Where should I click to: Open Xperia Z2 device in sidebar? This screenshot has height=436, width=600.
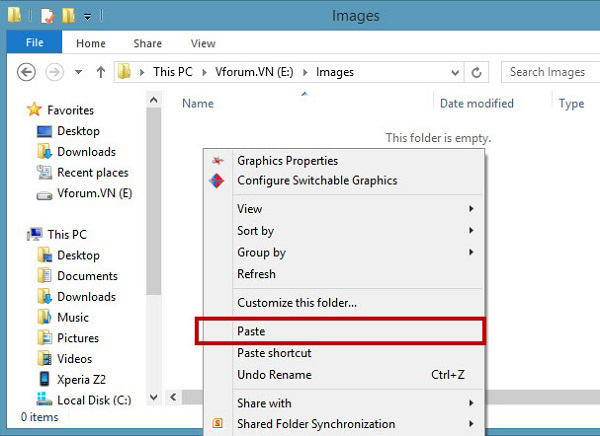80,379
